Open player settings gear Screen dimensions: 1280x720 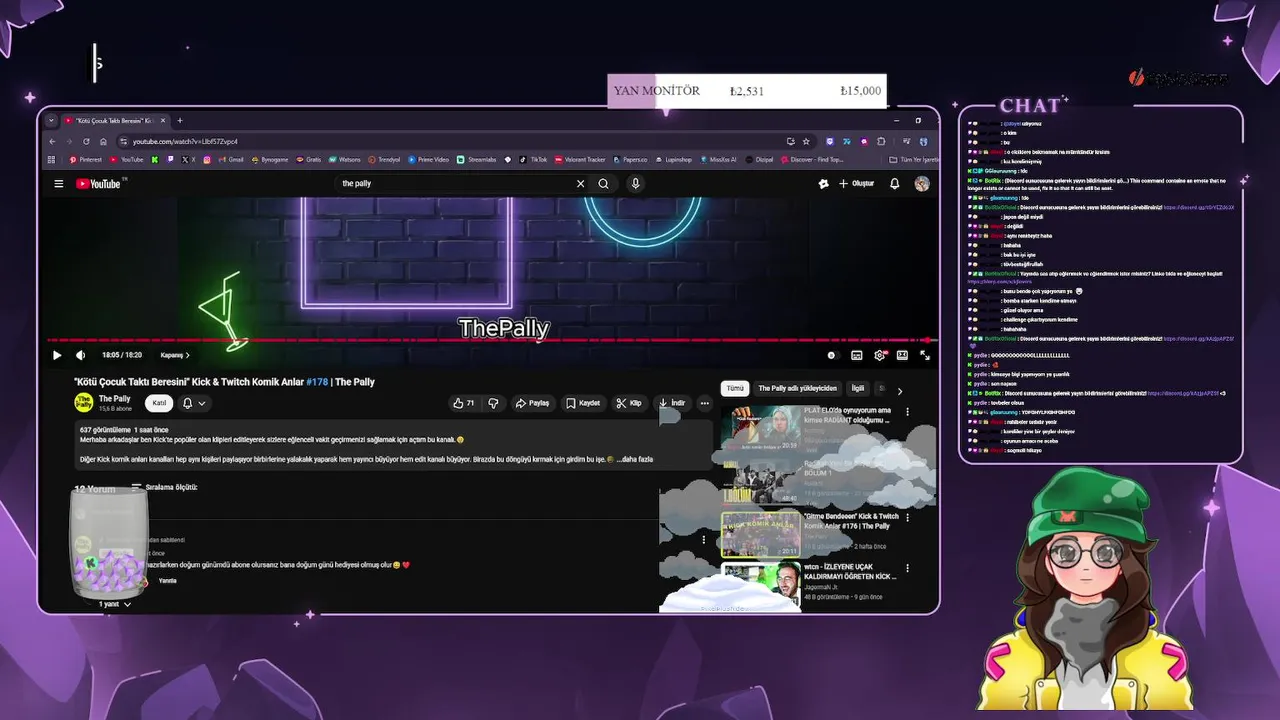[880, 355]
